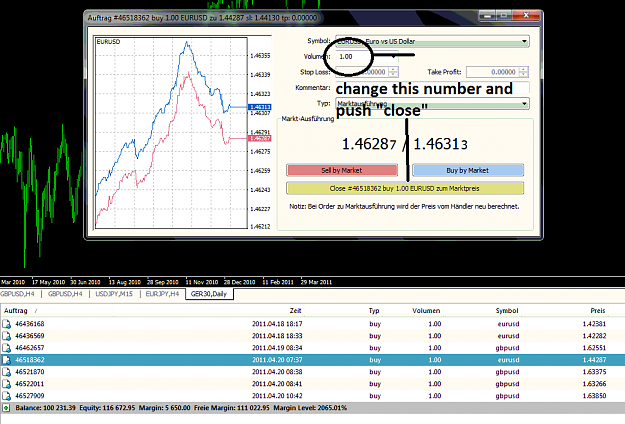Click the ask price 1.46313 quote
The width and height of the screenshot is (625, 424).
[440, 144]
